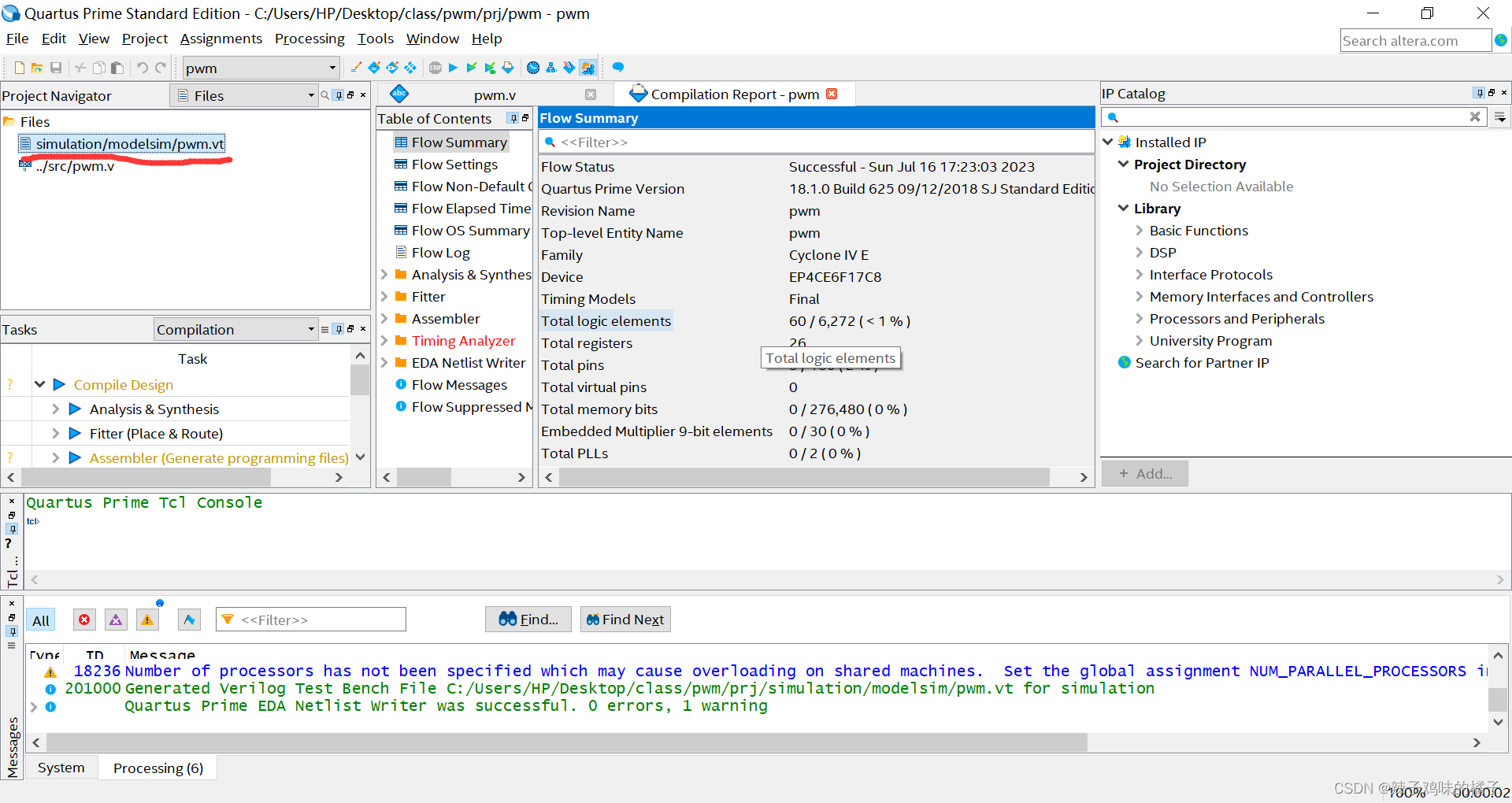1512x803 pixels.
Task: Open the Programmer toolbar icon
Action: point(569,68)
